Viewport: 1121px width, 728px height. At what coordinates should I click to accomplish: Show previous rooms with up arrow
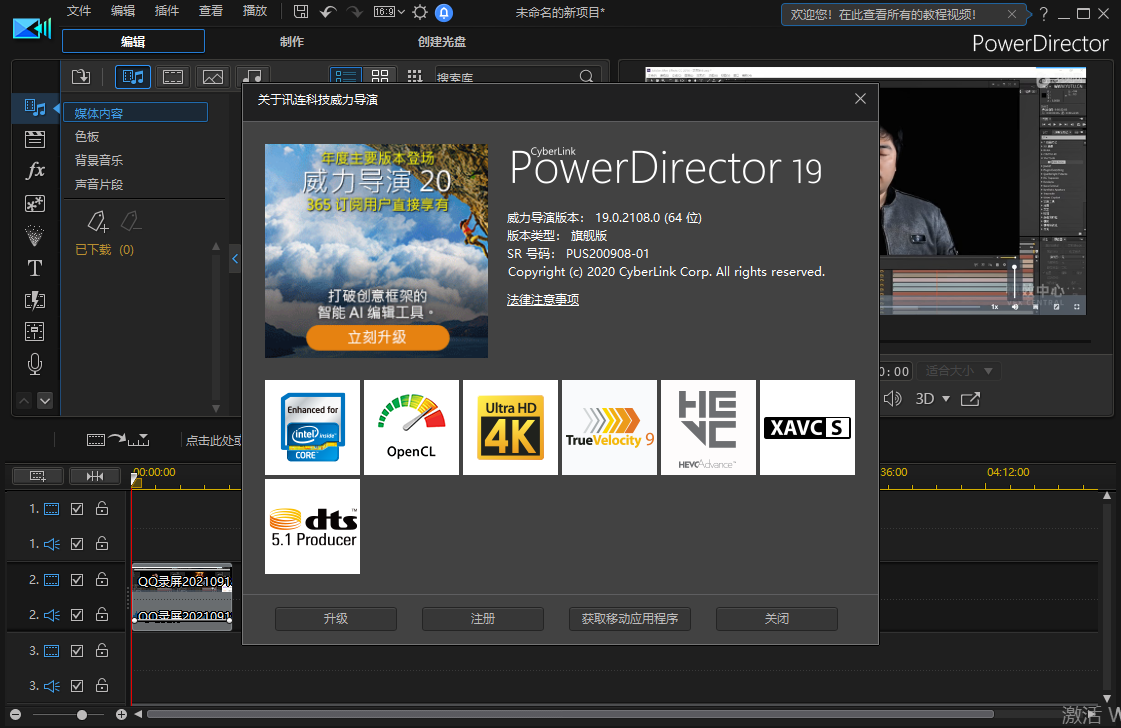pos(24,400)
